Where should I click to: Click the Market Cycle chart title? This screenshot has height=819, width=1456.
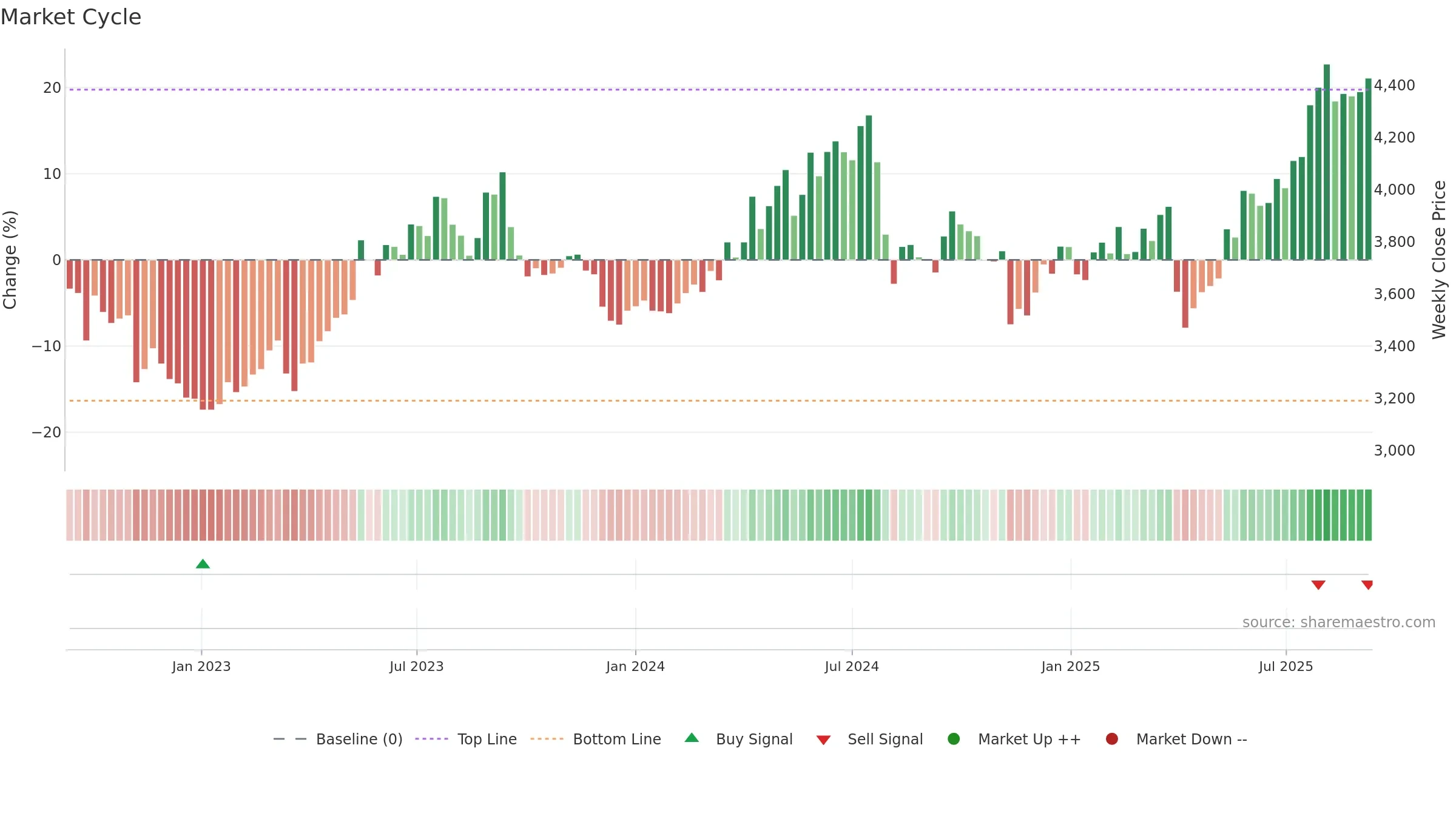(71, 17)
